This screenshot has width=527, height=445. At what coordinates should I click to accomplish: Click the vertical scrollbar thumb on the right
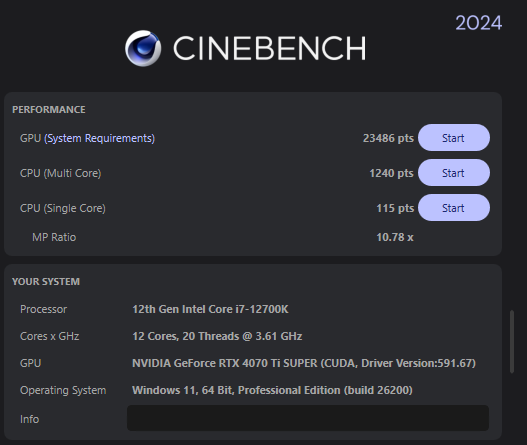click(x=512, y=341)
